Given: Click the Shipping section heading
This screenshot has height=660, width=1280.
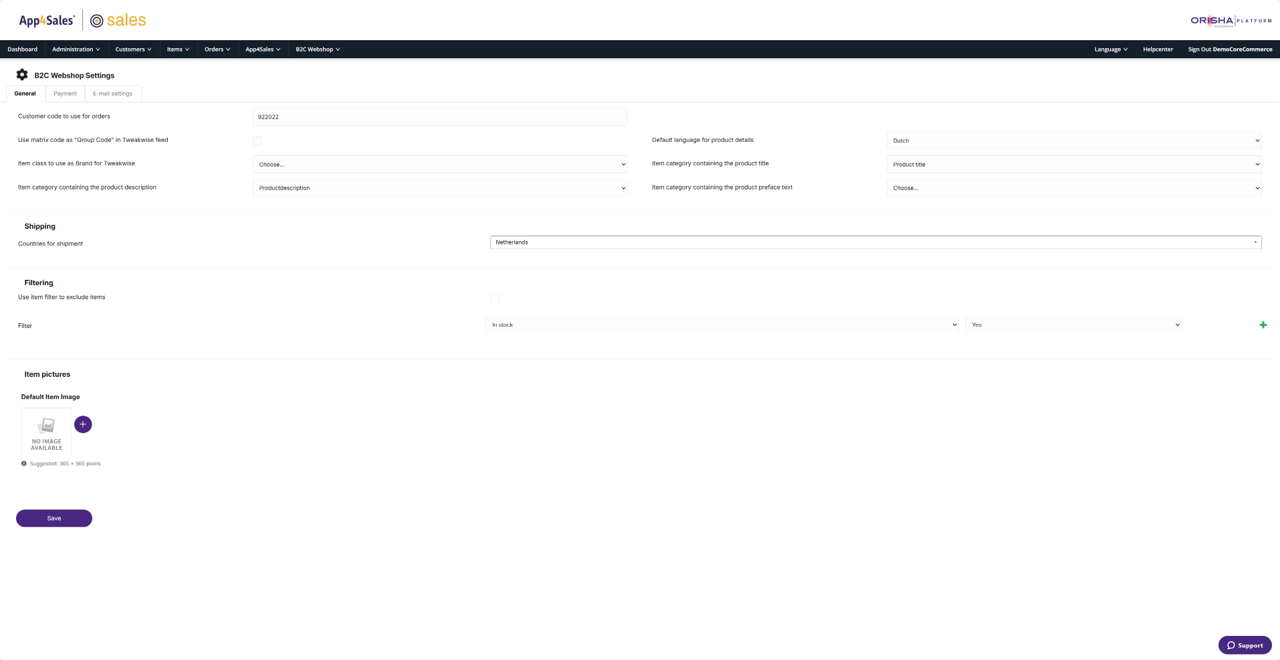Looking at the screenshot, I should pos(40,226).
